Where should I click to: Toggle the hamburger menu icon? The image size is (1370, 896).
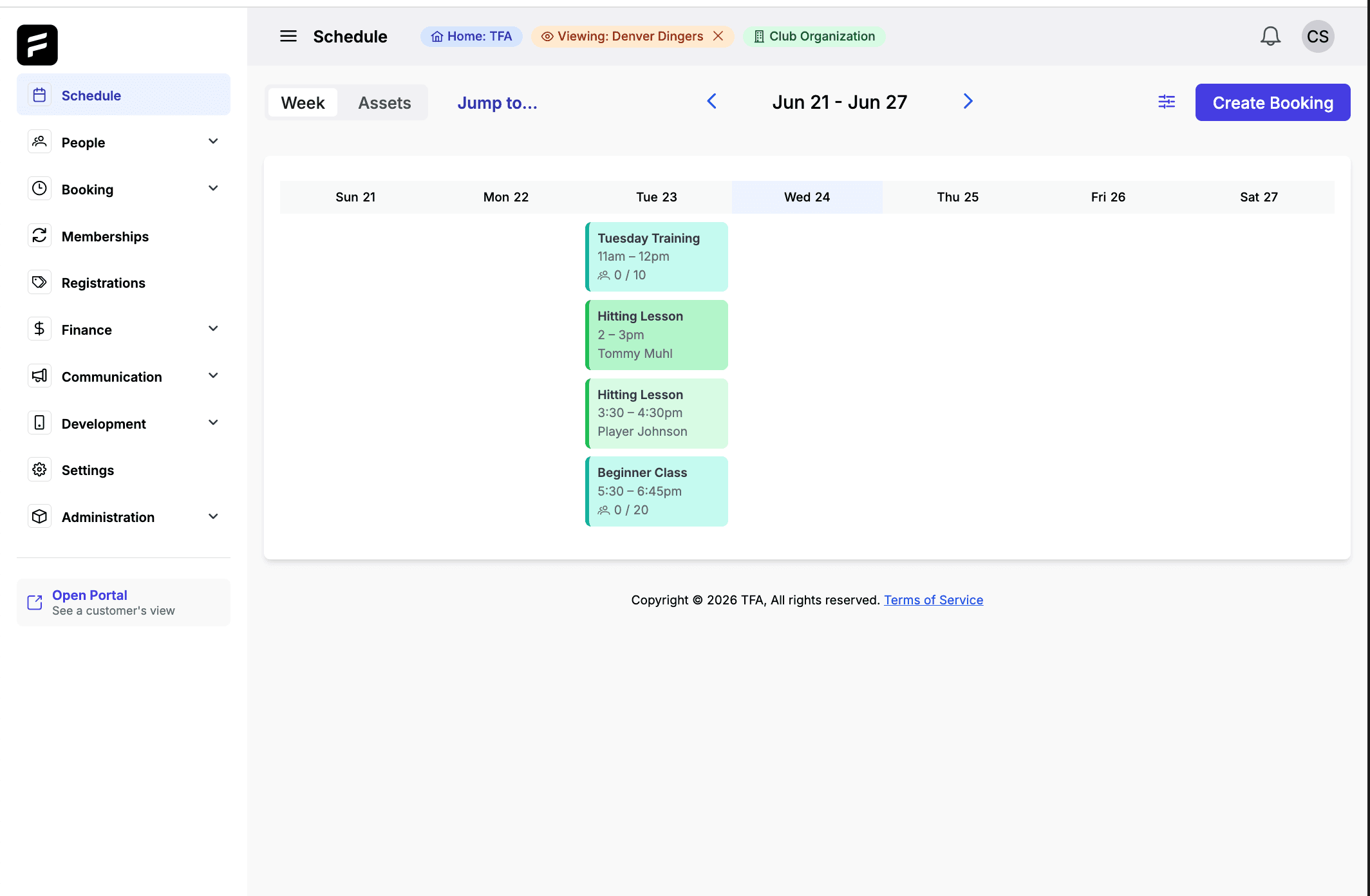pos(288,36)
